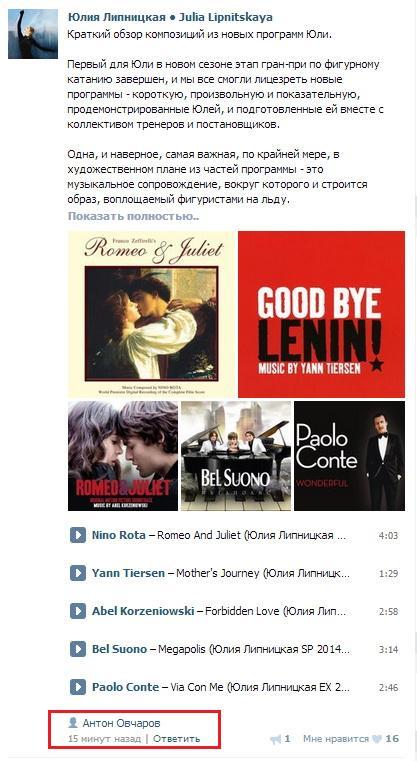This screenshot has width=417, height=761.
Task: Expand post with Показать полностью link
Action: [x=133, y=216]
